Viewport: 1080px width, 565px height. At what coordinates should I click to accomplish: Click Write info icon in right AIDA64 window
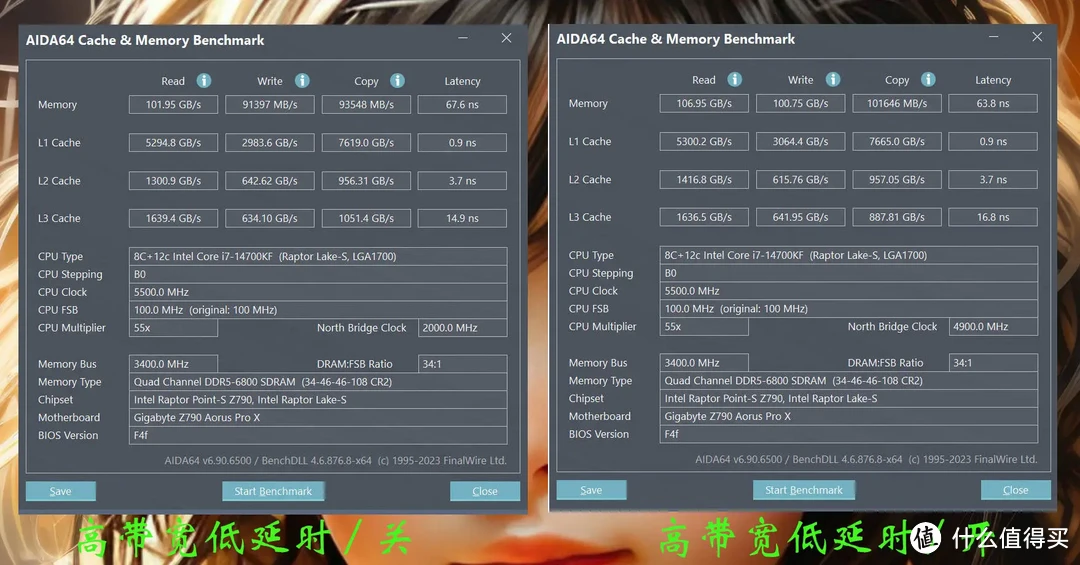[832, 80]
